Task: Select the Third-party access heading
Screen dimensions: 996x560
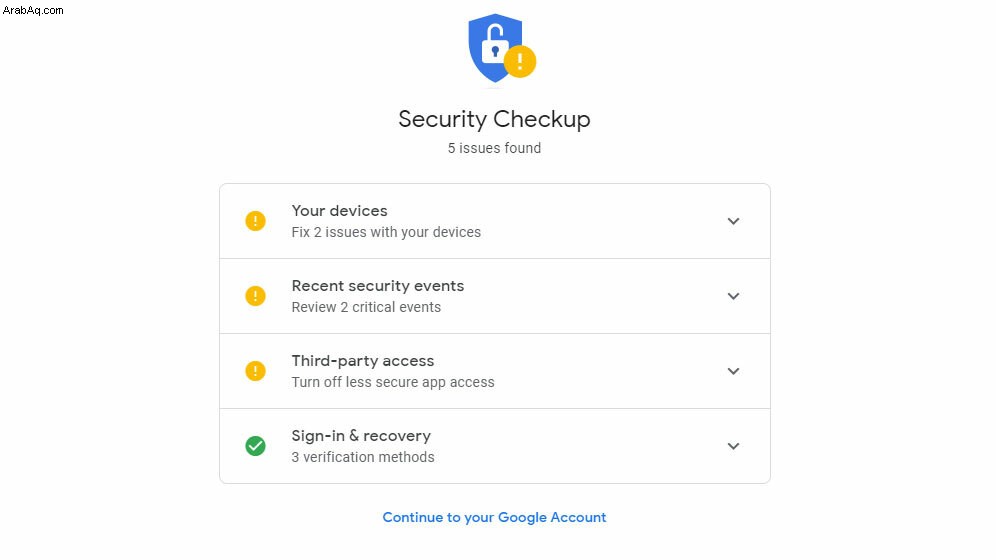Action: 363,361
